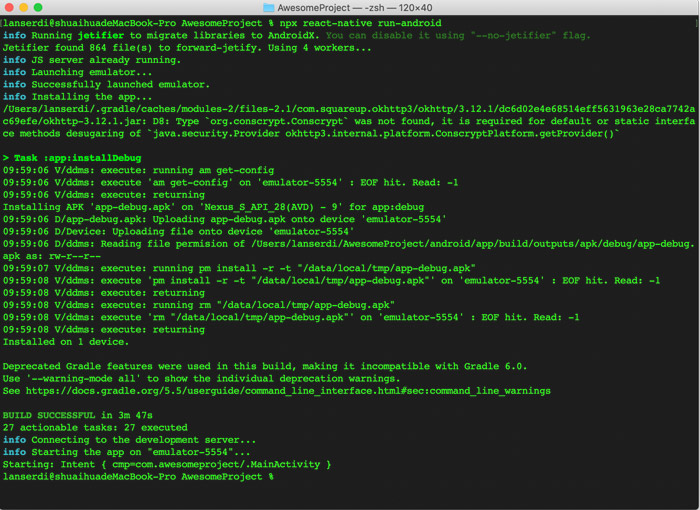Click the 'Installing the app...' info line

pos(77,96)
